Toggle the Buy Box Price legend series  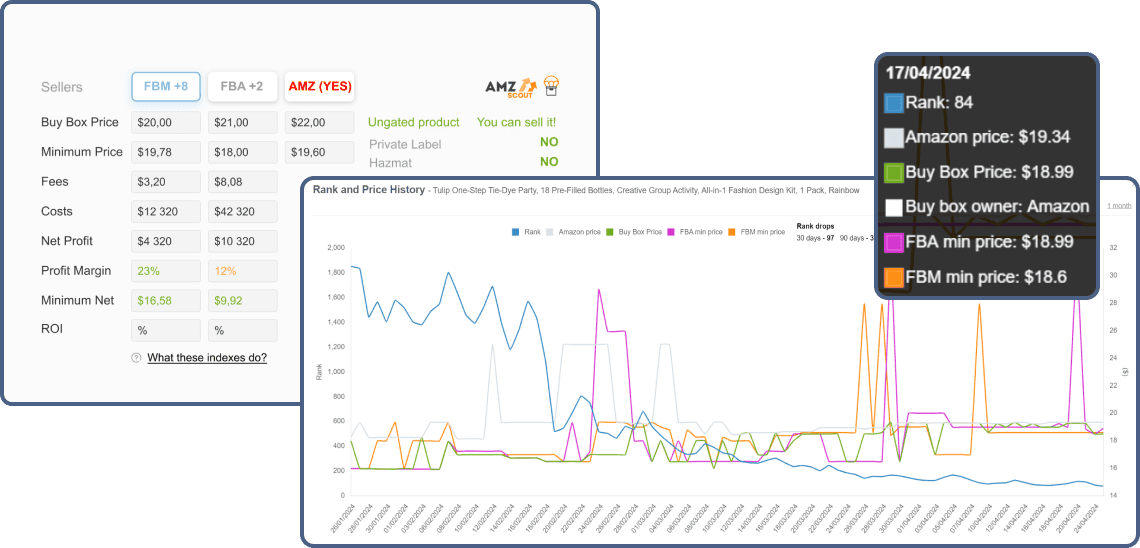point(635,232)
